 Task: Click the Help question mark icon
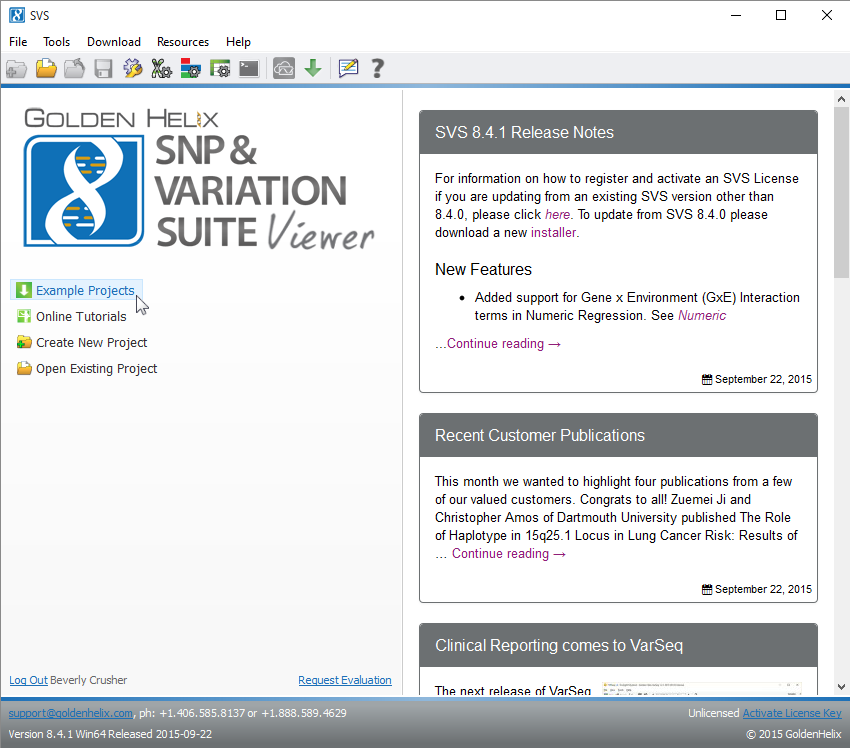[377, 68]
